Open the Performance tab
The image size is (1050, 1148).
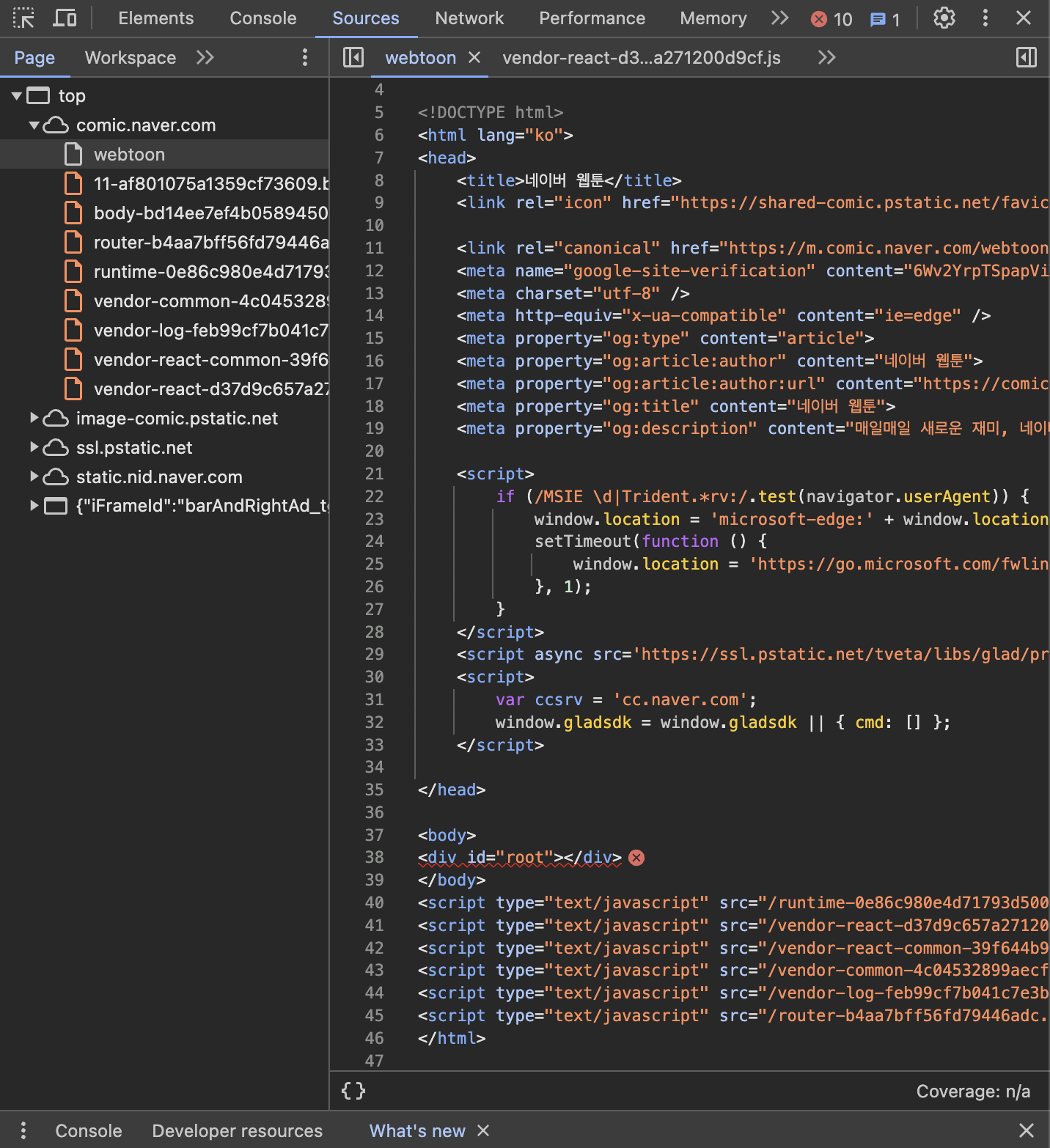592,18
